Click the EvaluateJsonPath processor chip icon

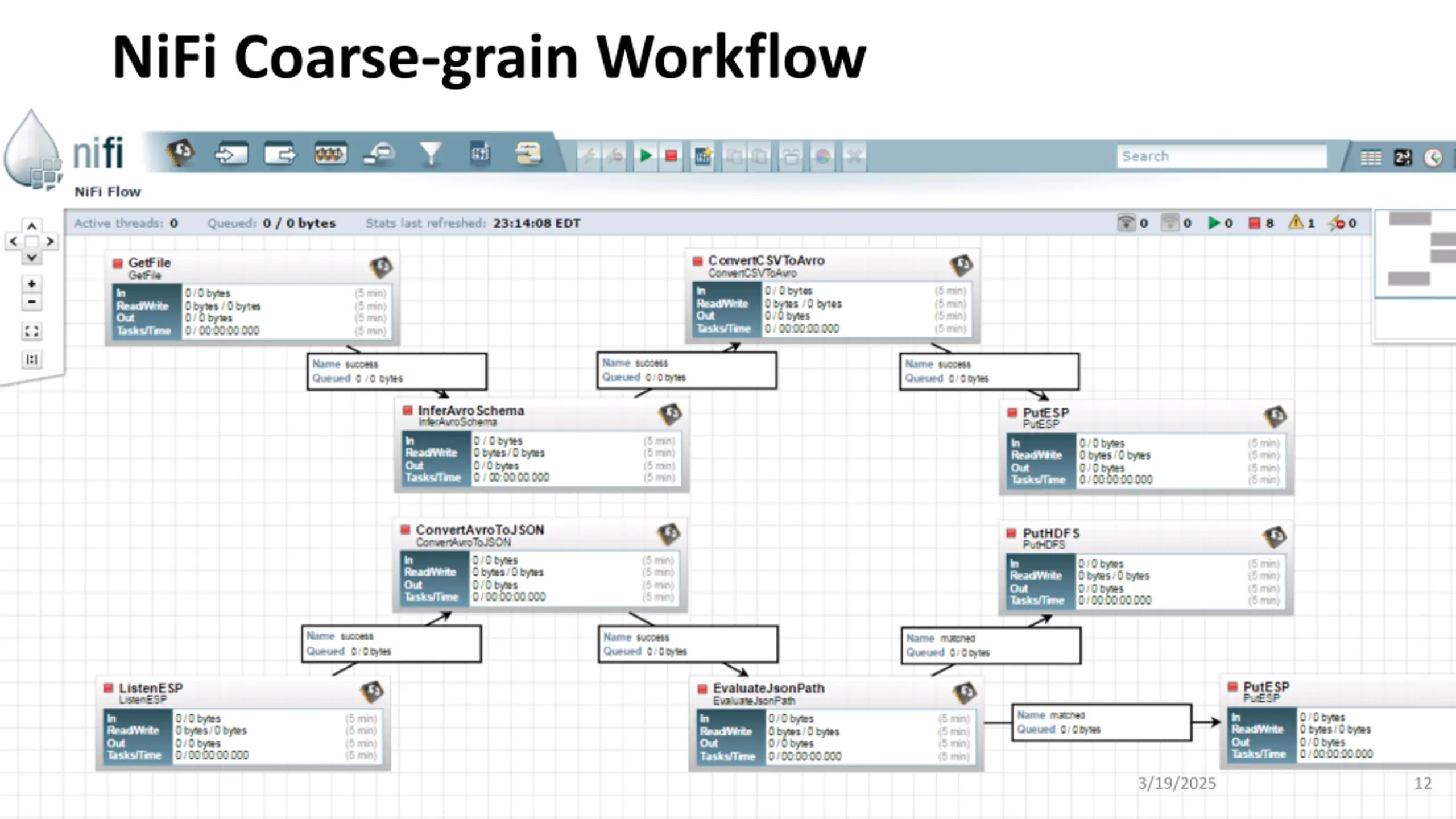pyautogui.click(x=965, y=692)
